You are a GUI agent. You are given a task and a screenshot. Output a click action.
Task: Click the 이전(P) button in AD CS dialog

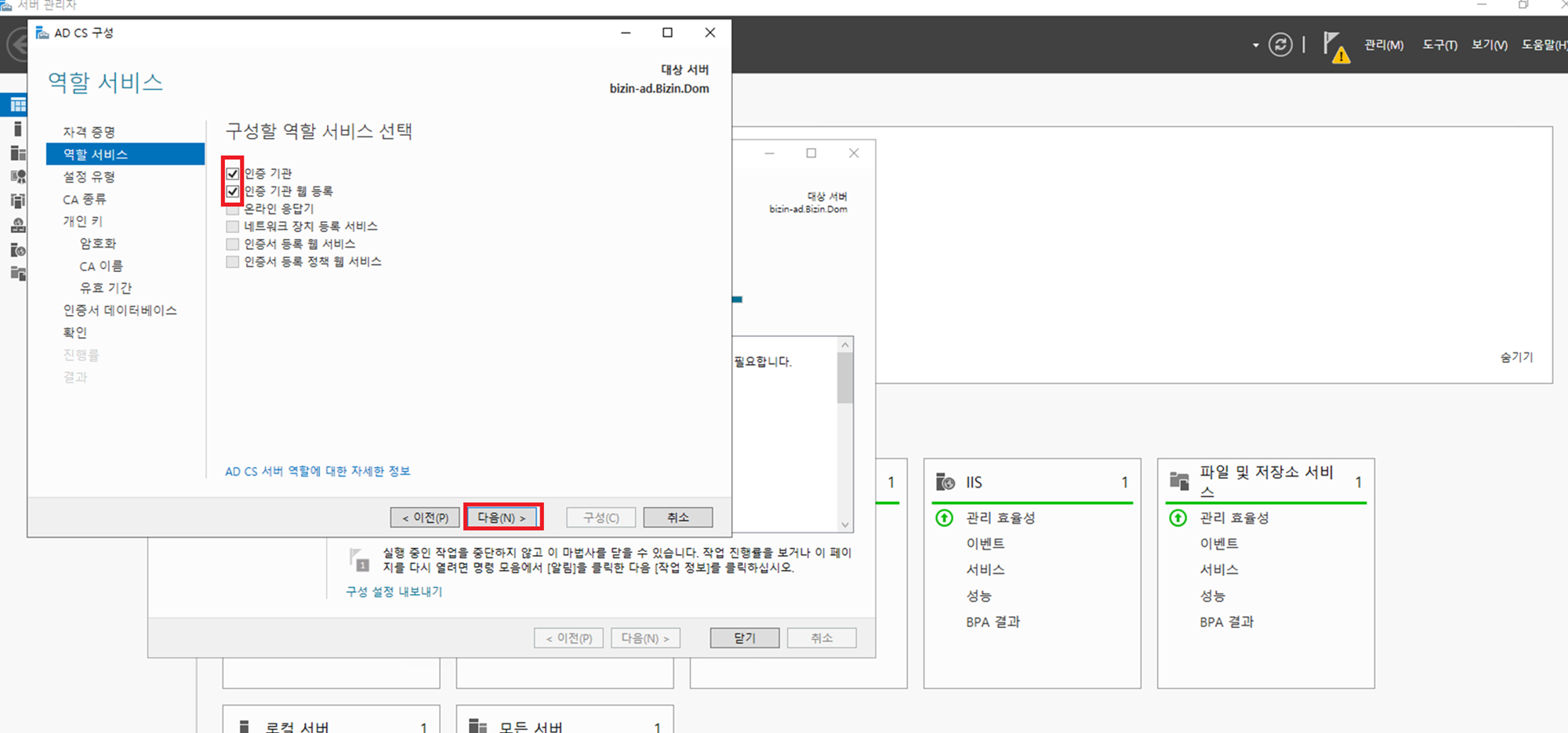click(425, 517)
